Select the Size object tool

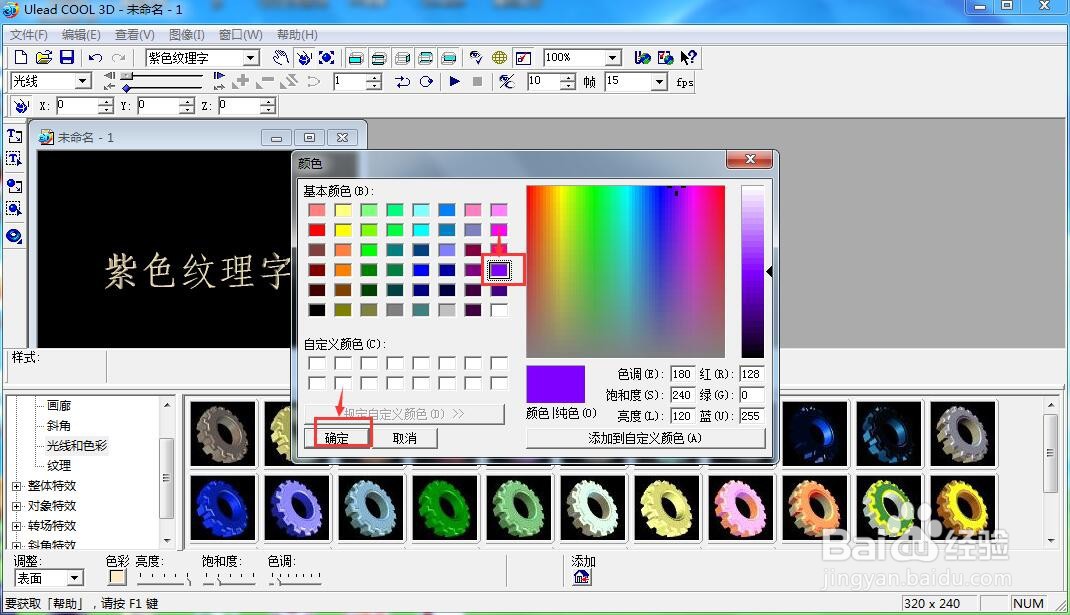(327, 58)
